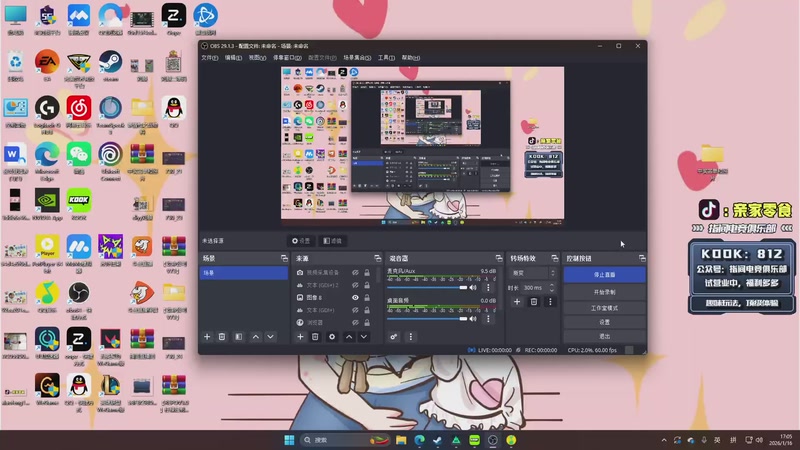Toggle the lock on the 视频采集设备 source
Viewport: 800px width, 450px height.
[367, 273]
